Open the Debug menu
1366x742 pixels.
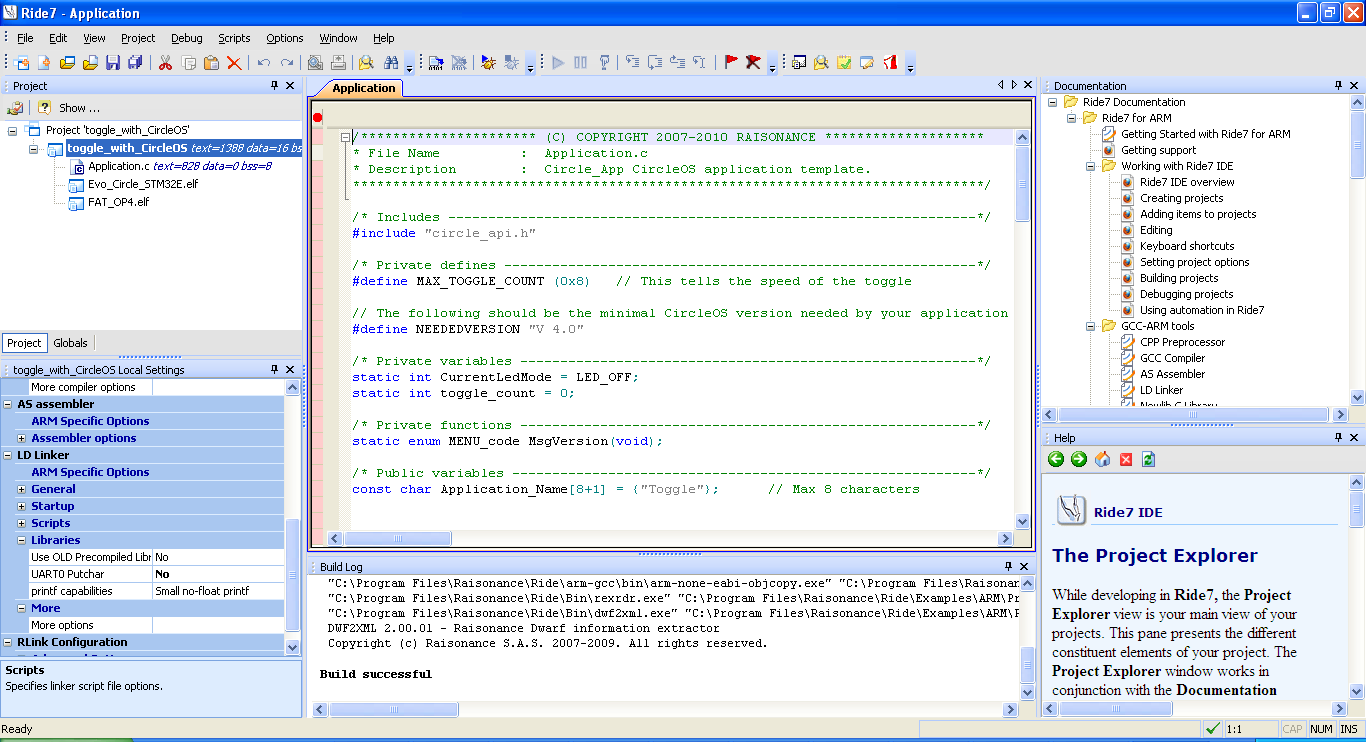(186, 37)
